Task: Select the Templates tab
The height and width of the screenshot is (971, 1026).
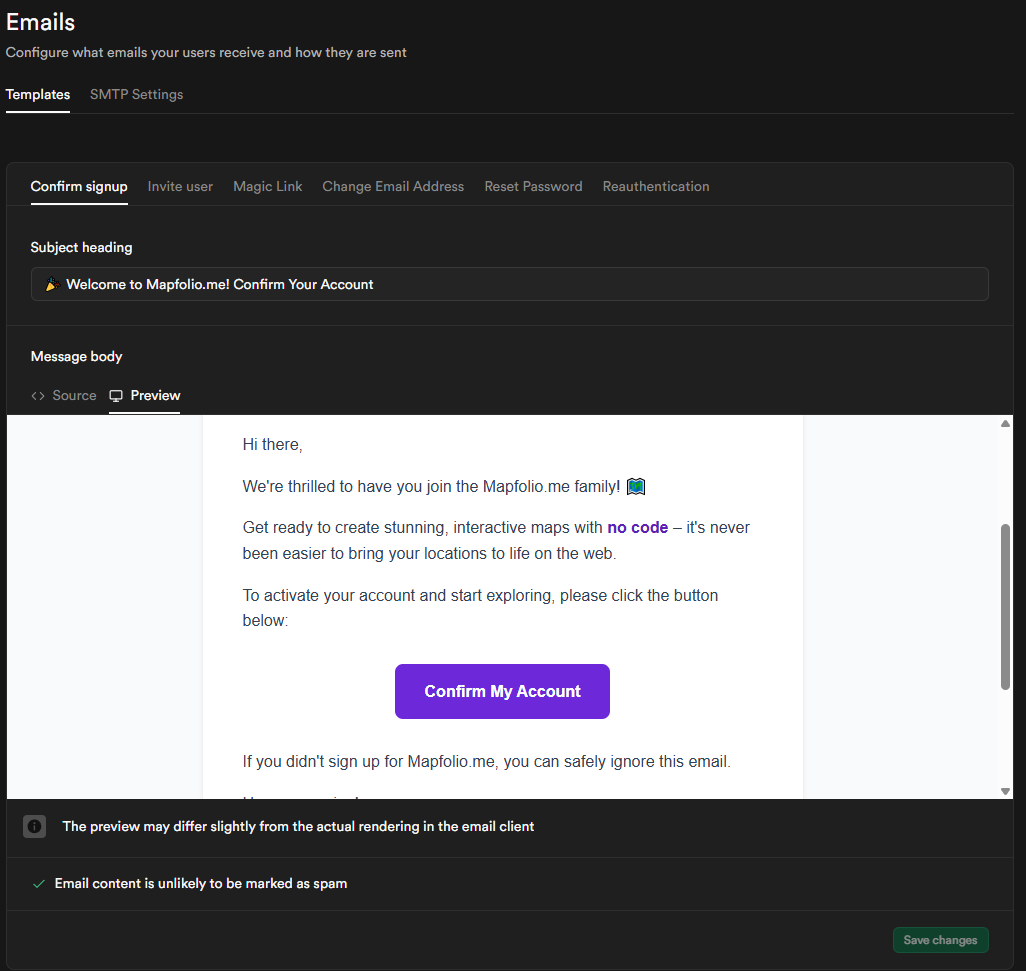Action: click(38, 94)
